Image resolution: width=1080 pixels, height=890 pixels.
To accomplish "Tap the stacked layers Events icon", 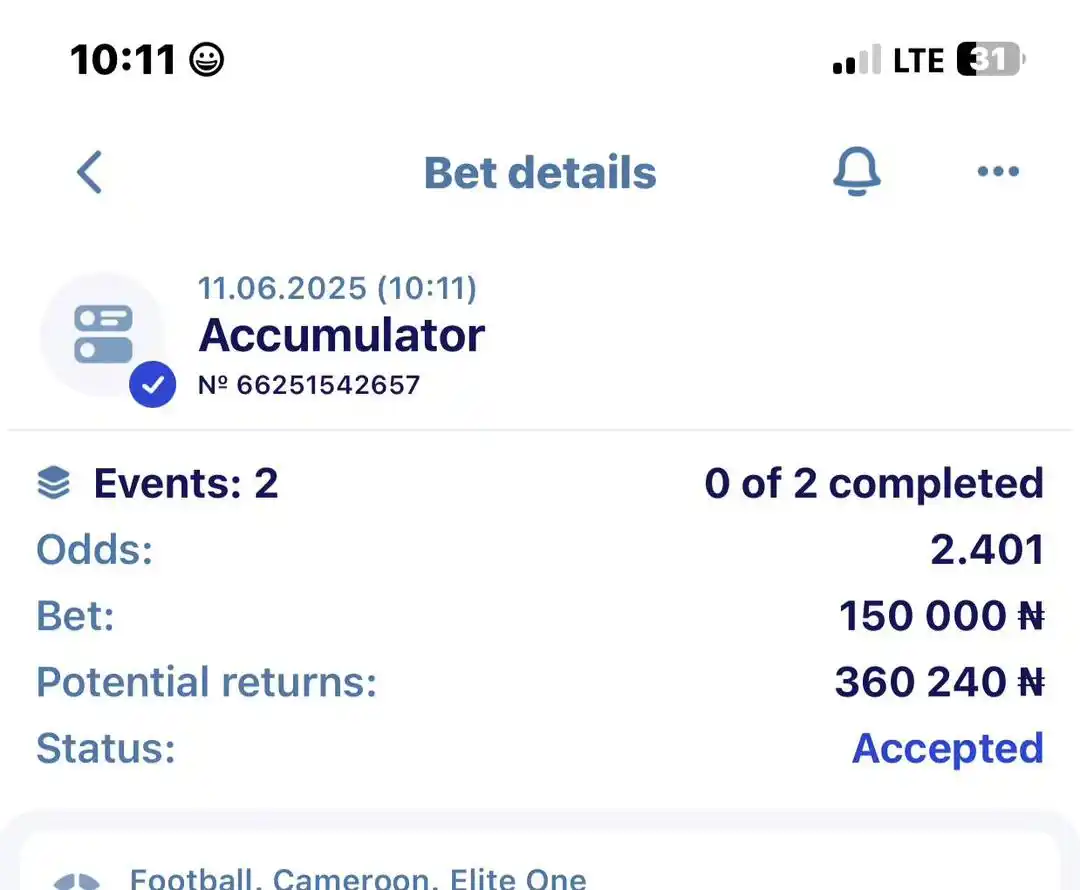I will coord(54,482).
